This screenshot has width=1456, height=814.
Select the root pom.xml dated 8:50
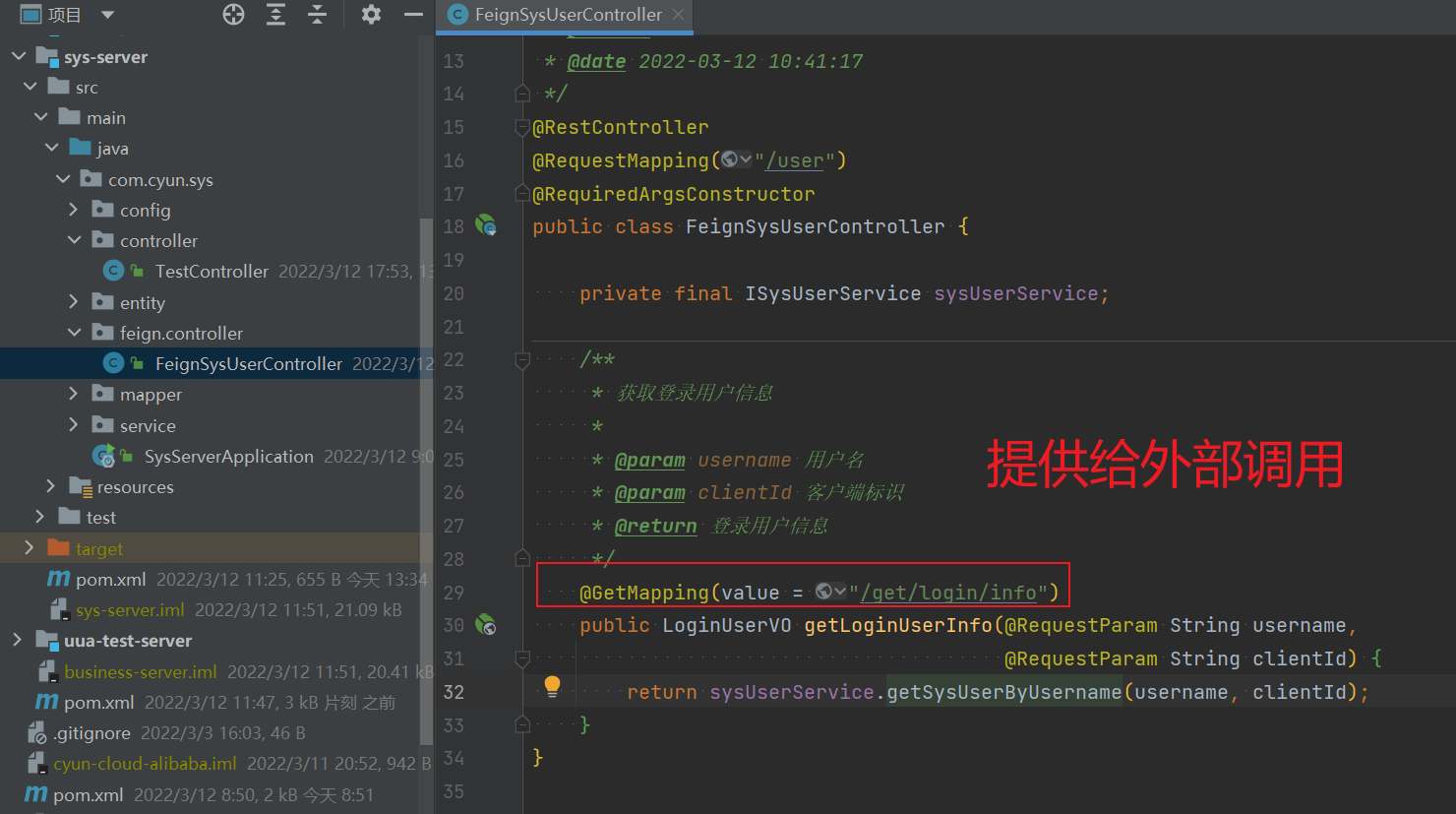tap(88, 795)
